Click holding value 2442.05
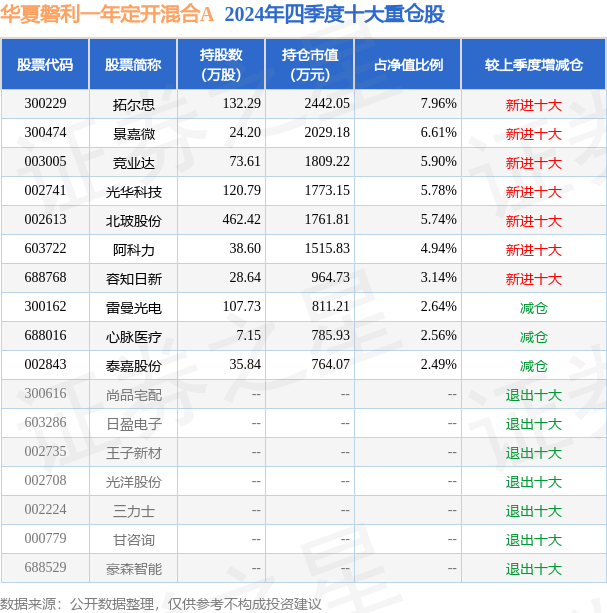 (327, 104)
